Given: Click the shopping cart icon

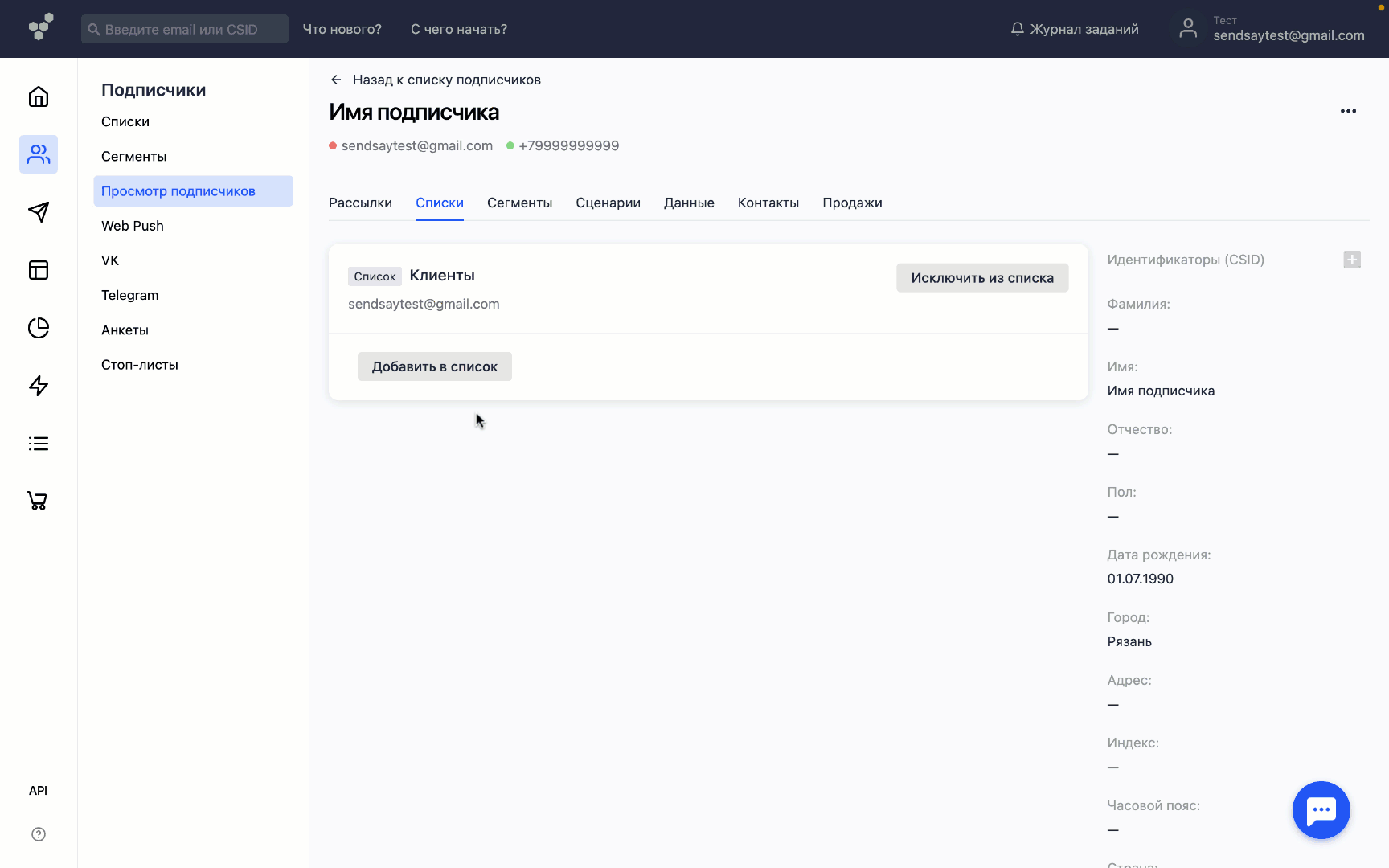Looking at the screenshot, I should (38, 501).
